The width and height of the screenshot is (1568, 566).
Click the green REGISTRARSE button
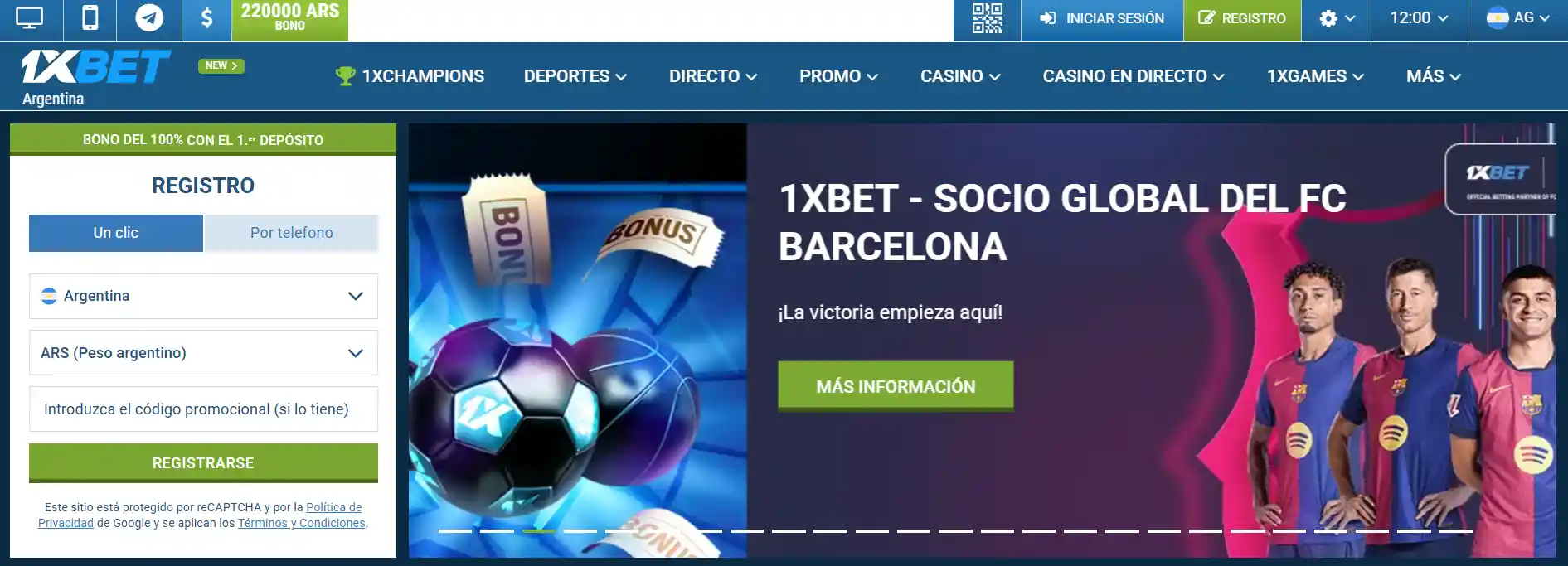tap(203, 463)
